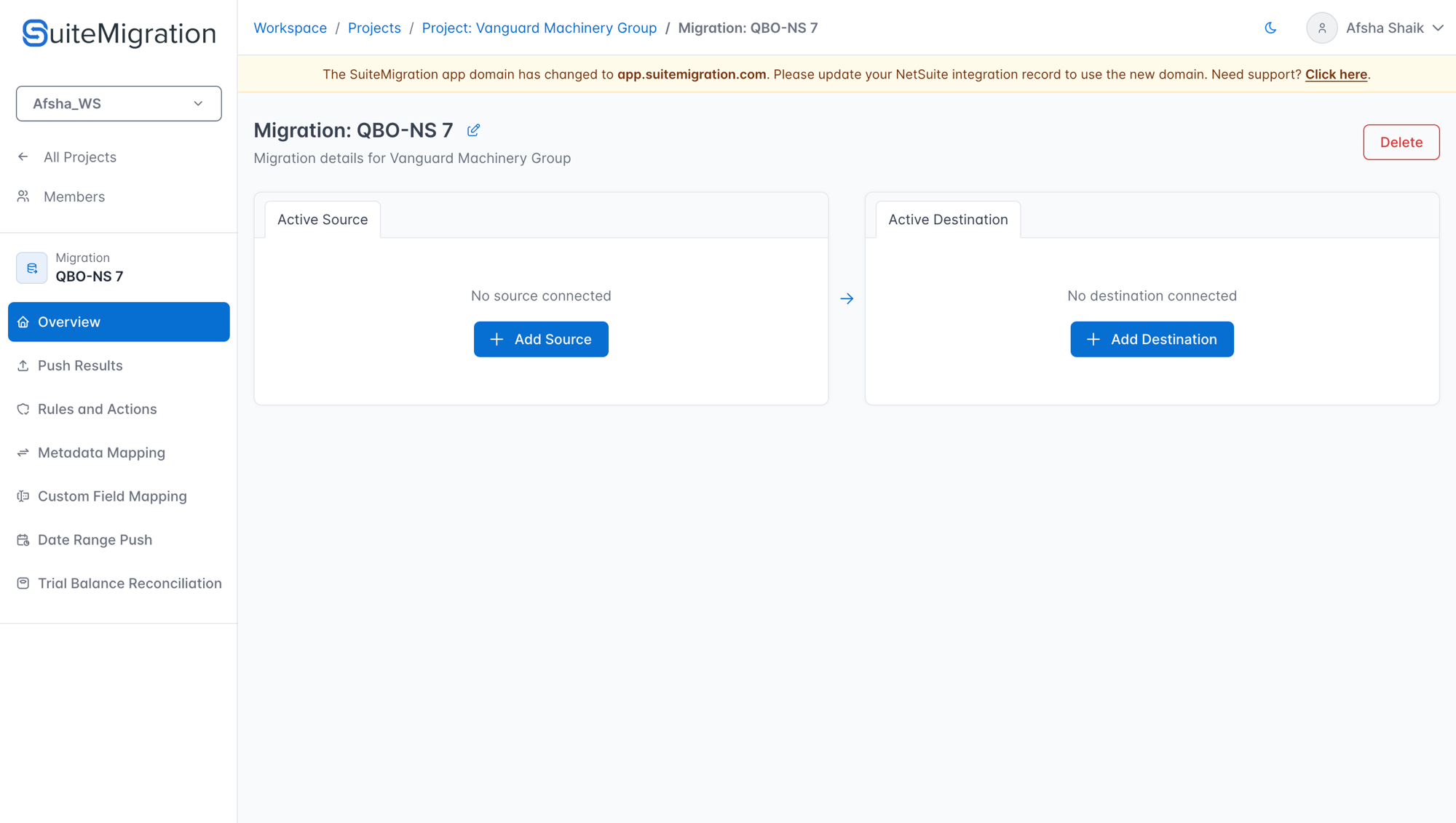
Task: Click the Add Destination button
Action: [1152, 339]
